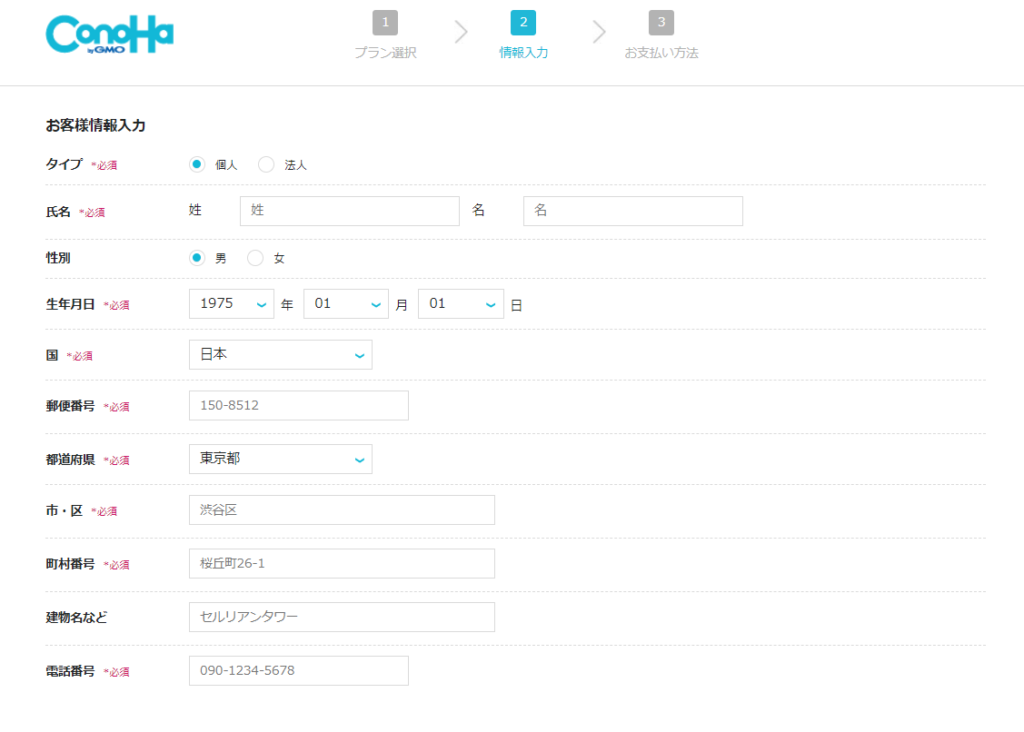Click the step 1 プラン選択 indicator
Image resolution: width=1024 pixels, height=732 pixels.
pyautogui.click(x=385, y=36)
